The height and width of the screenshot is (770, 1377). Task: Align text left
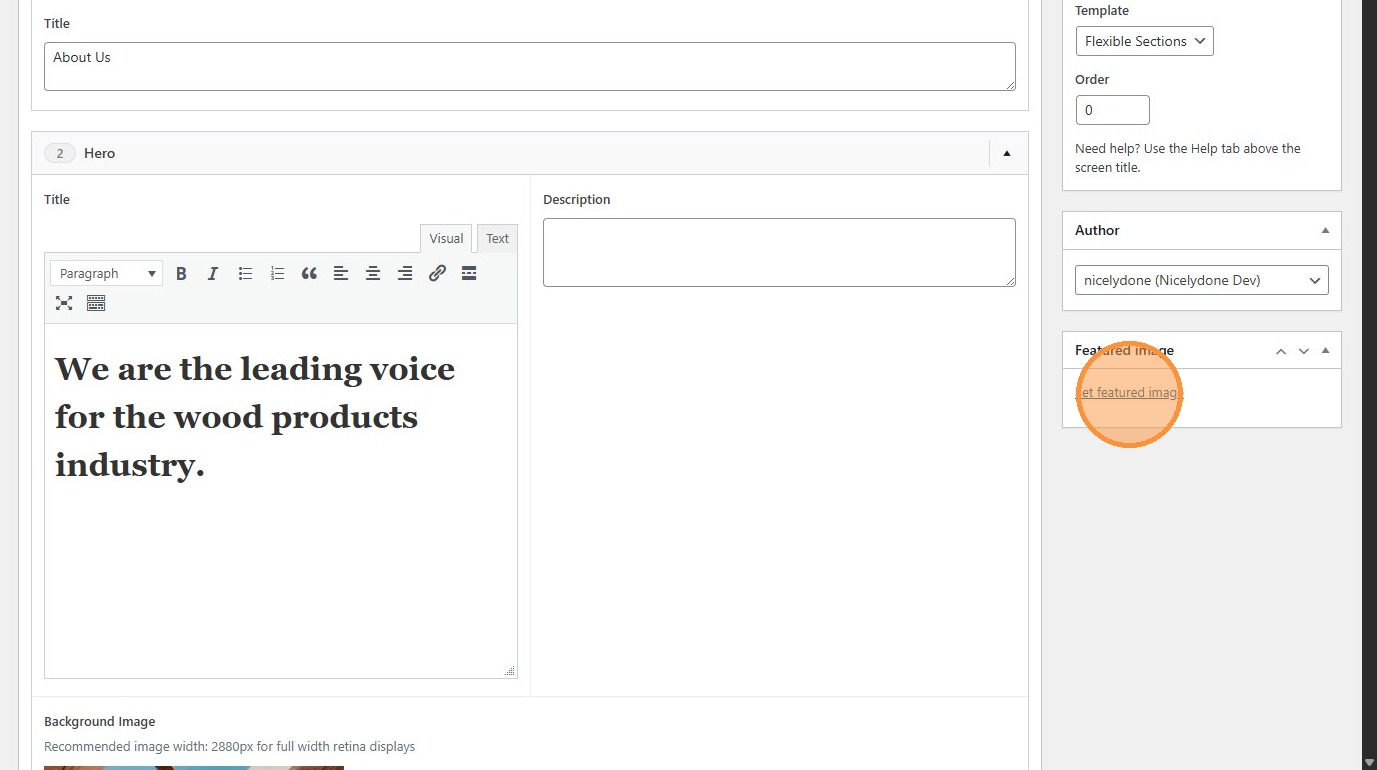341,273
